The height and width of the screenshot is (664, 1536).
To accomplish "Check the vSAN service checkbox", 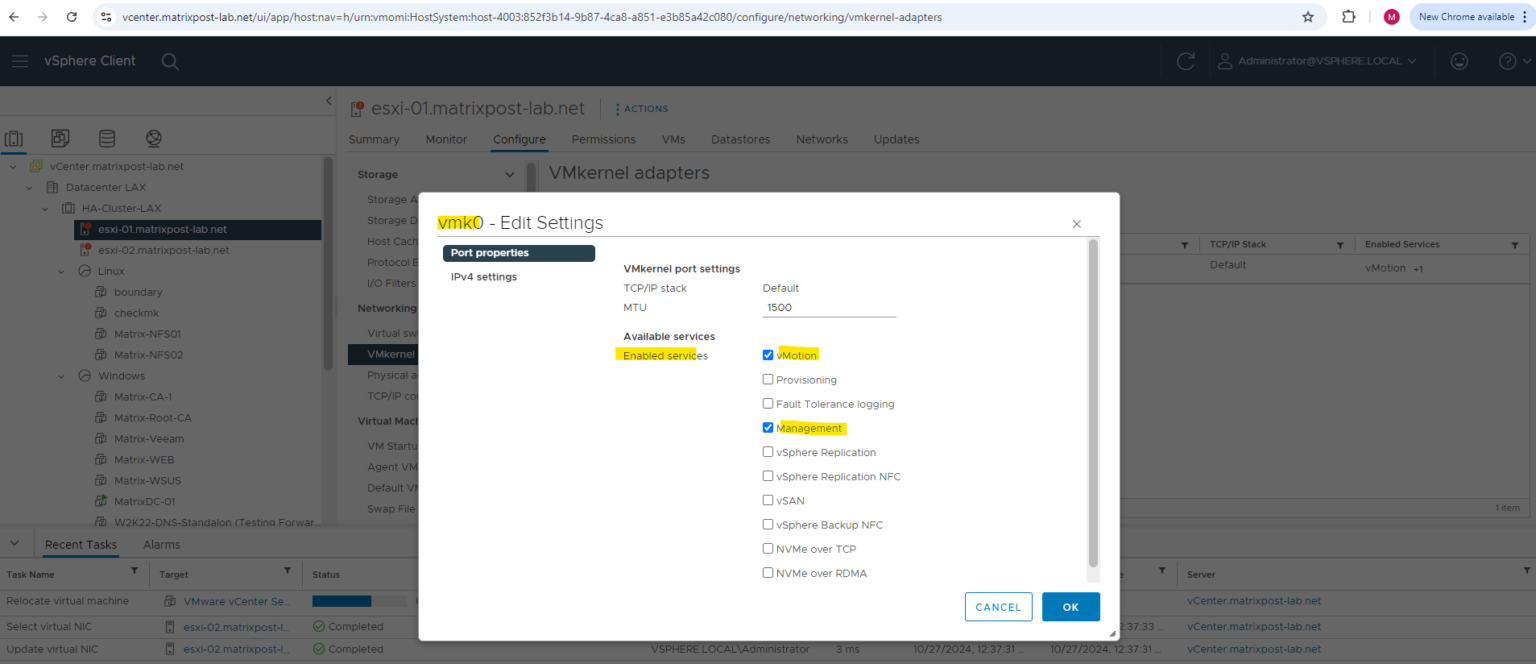I will pos(768,500).
